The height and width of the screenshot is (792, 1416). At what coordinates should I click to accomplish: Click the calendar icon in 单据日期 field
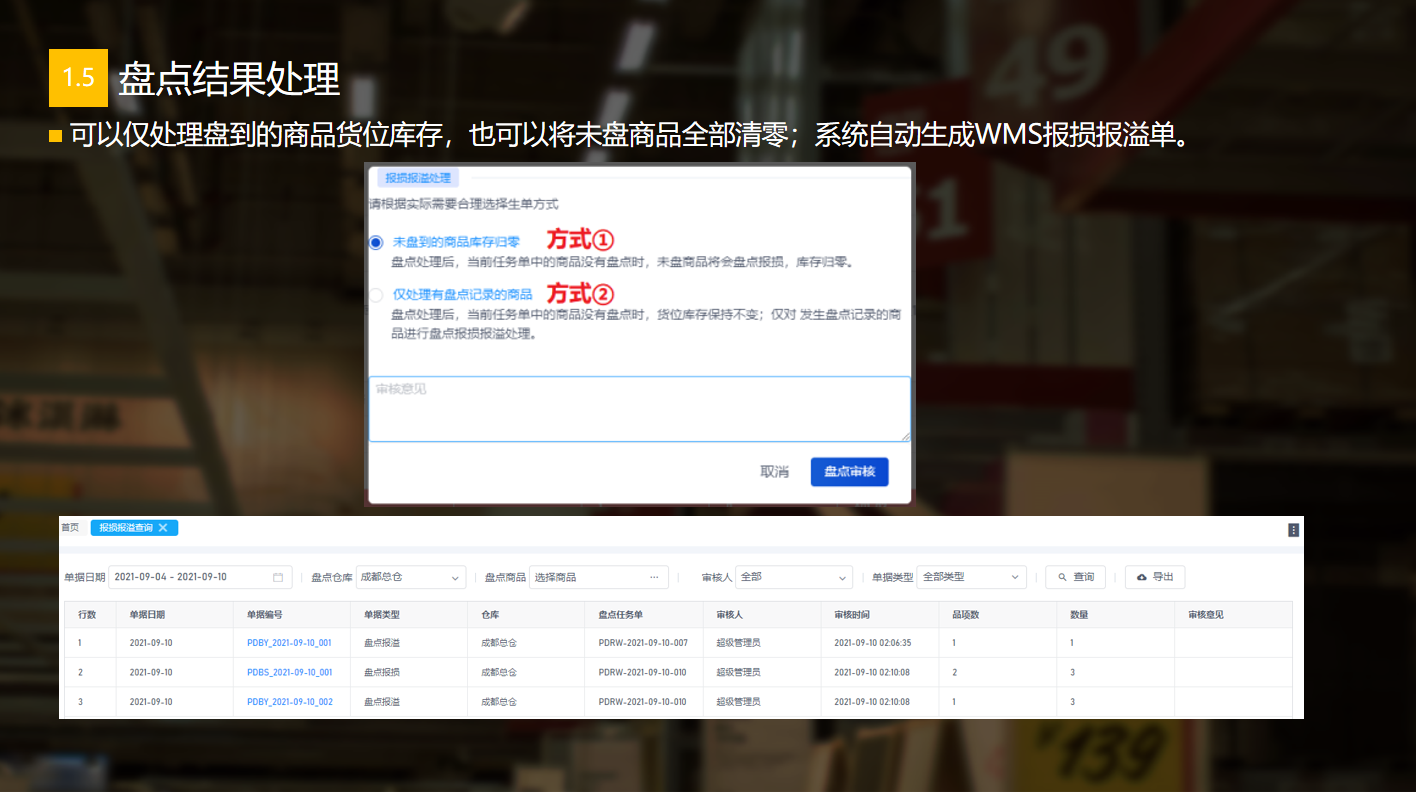click(278, 577)
